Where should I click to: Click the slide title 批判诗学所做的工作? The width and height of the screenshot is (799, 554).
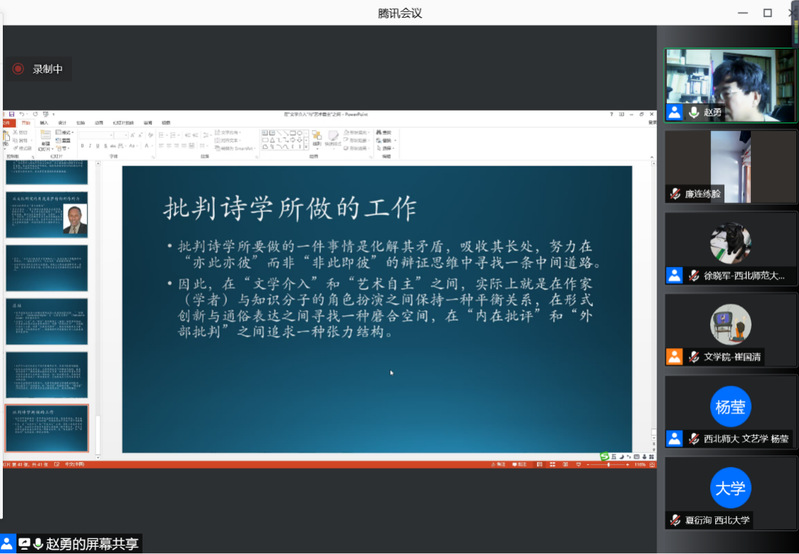coord(289,208)
